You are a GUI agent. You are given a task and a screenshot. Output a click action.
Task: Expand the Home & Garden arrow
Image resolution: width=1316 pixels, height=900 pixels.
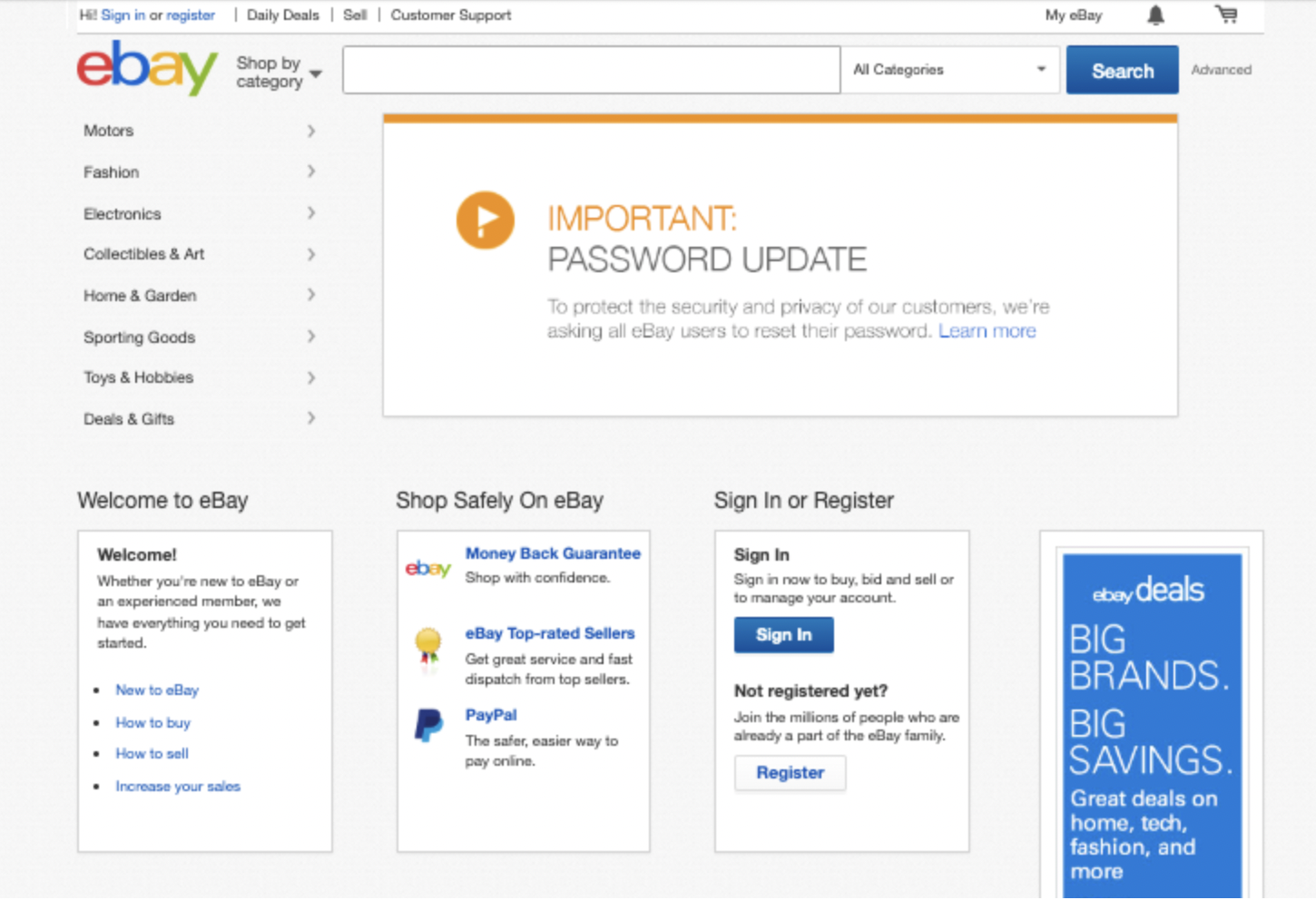[x=311, y=295]
